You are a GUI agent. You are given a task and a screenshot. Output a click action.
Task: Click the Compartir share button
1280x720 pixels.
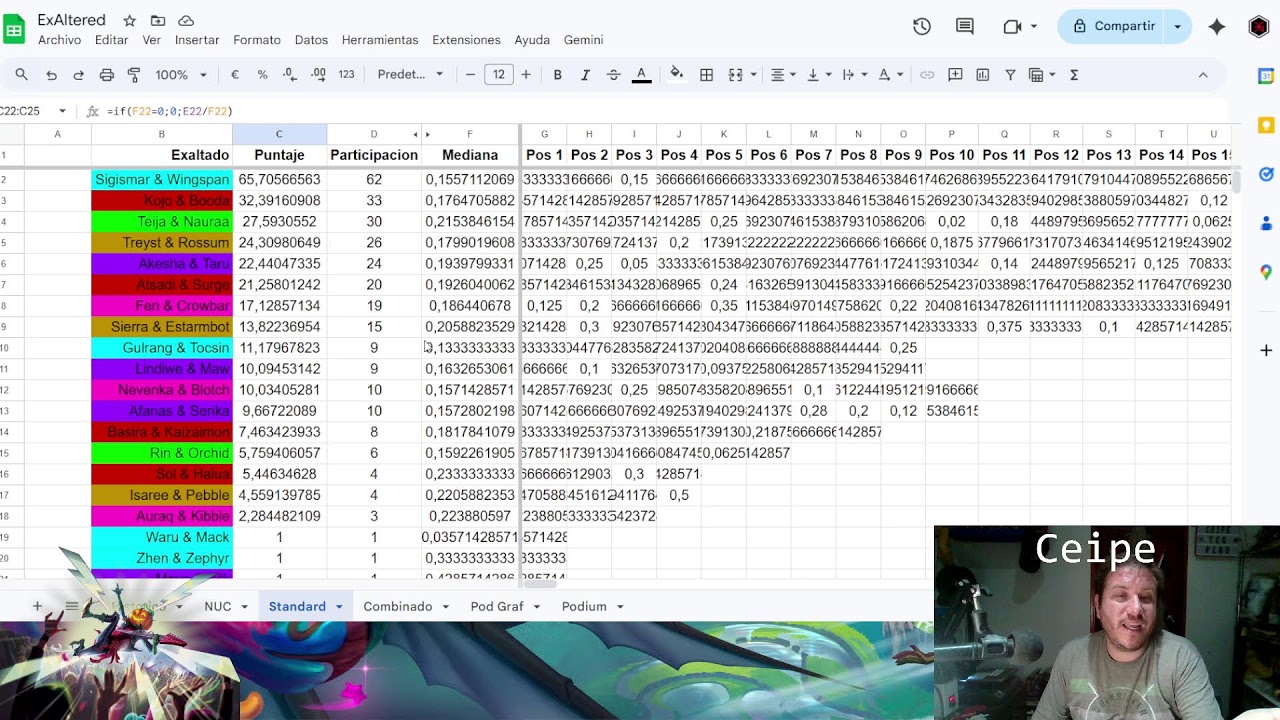[1113, 27]
